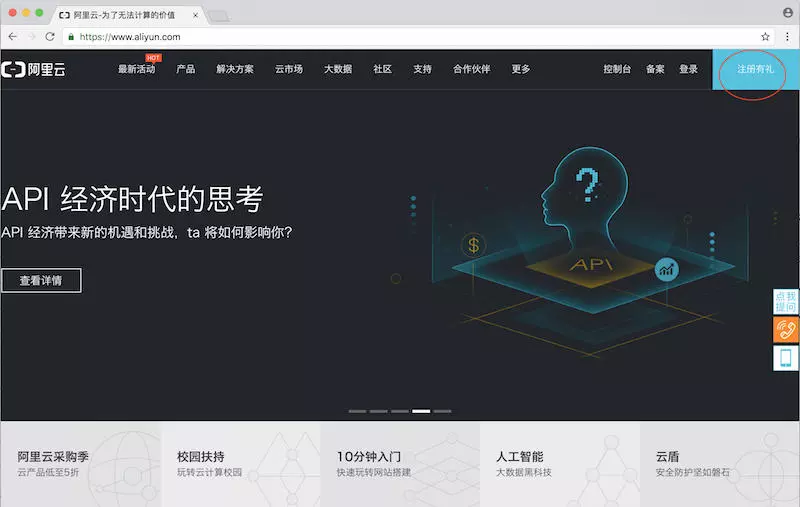800x507 pixels.
Task: Click the API head illustration in banner
Action: click(x=592, y=250)
